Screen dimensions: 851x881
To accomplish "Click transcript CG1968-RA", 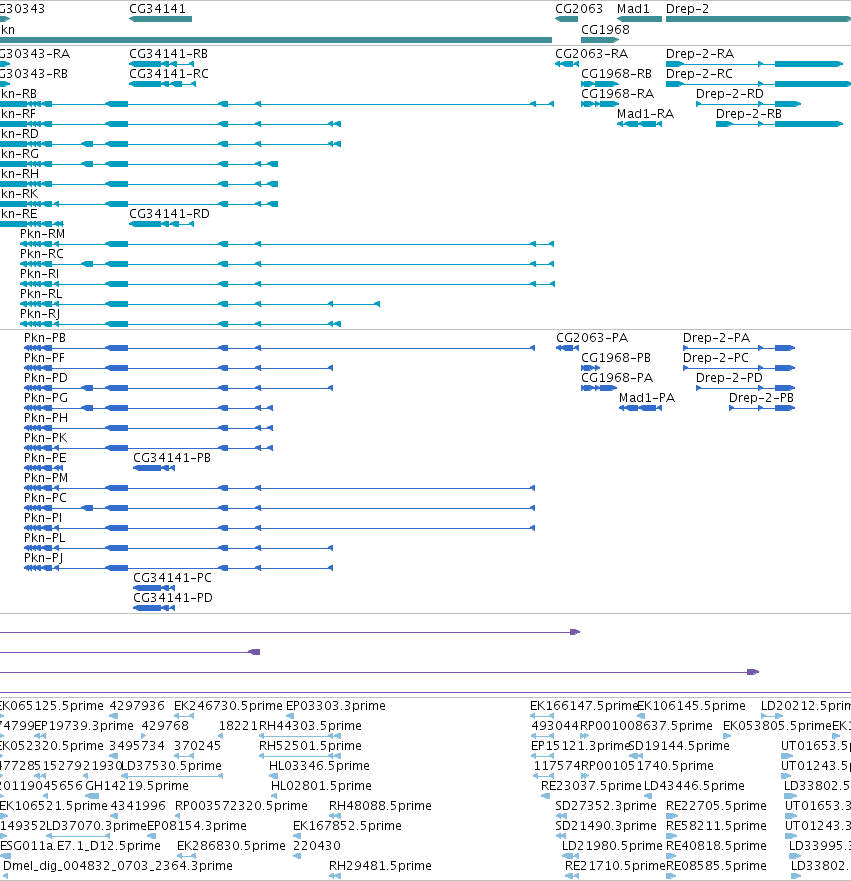I will [x=617, y=94].
